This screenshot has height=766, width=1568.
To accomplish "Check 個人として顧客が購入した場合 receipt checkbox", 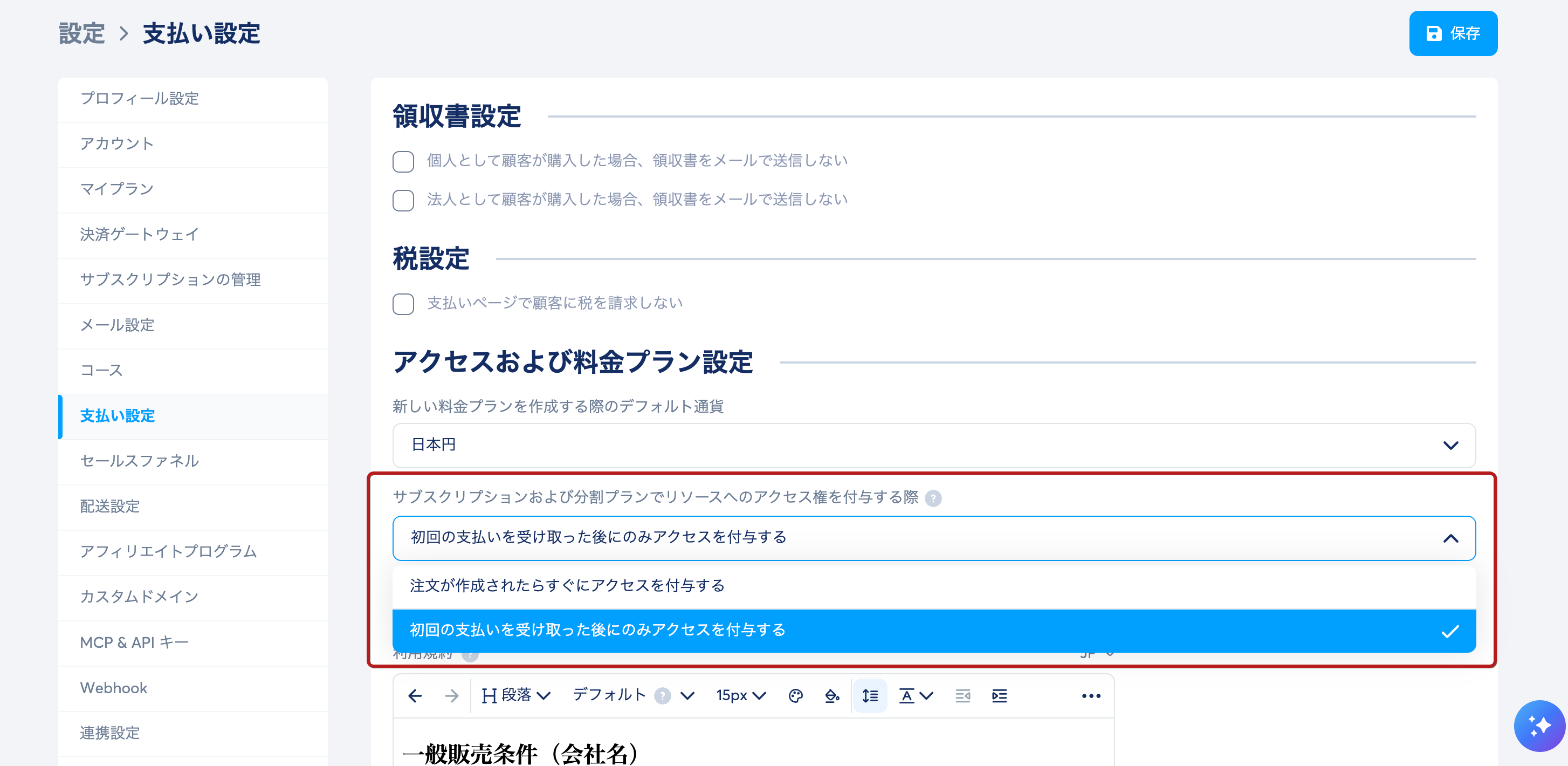I will pos(403,161).
